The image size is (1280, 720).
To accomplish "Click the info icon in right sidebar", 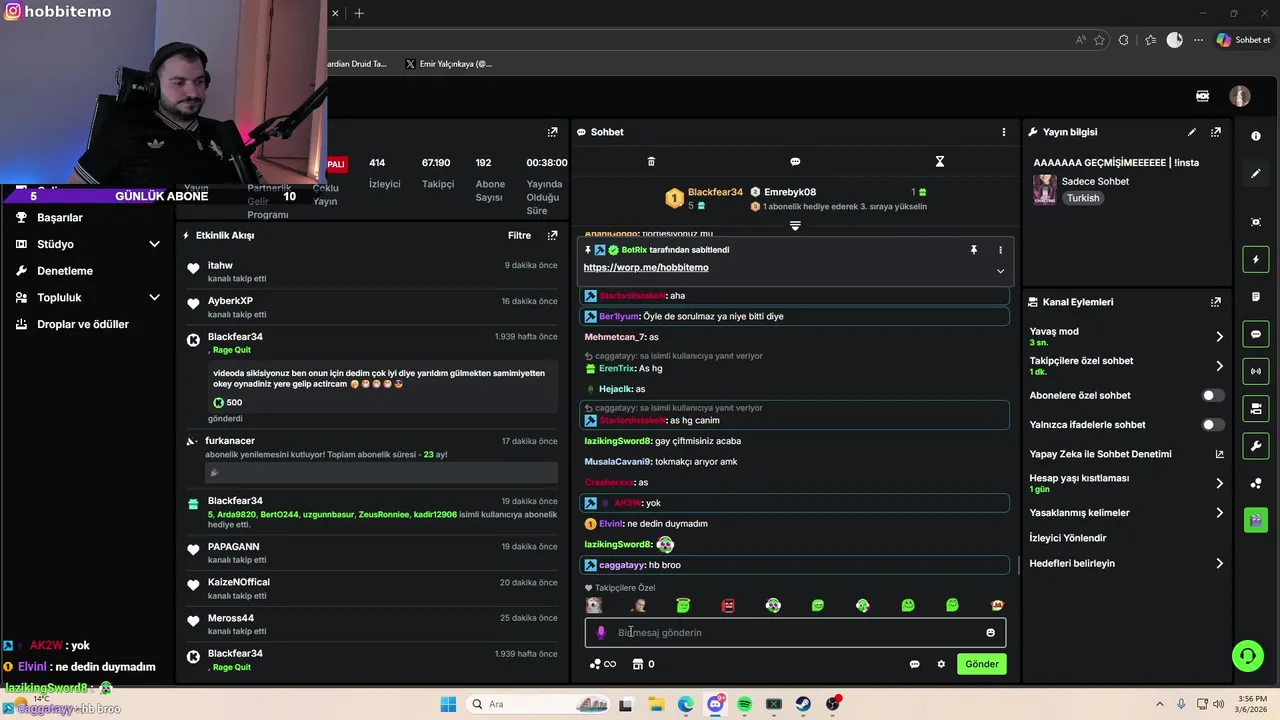I will (x=1256, y=136).
